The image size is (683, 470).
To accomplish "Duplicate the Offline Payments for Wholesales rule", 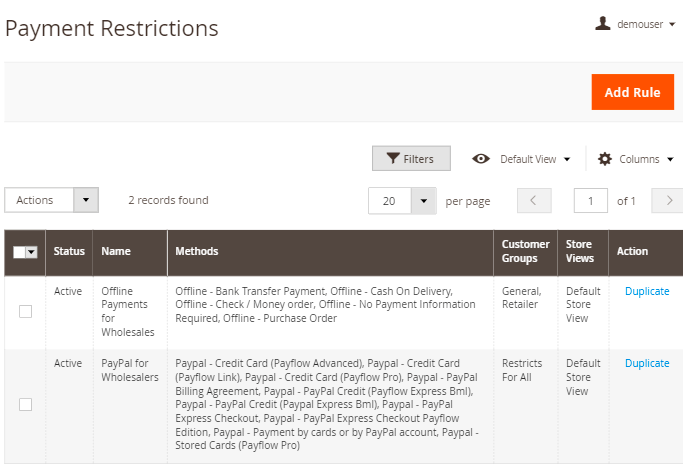I will tap(646, 292).
